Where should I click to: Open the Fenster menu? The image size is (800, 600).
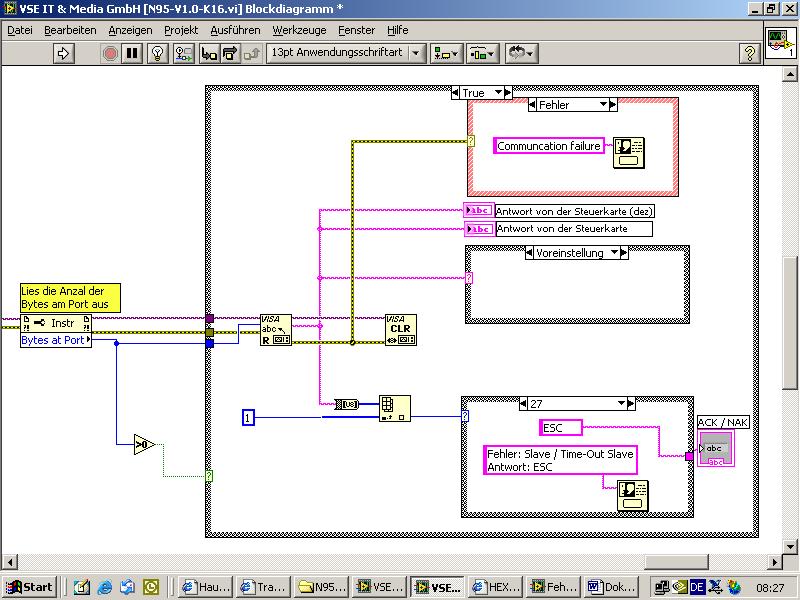(x=356, y=30)
